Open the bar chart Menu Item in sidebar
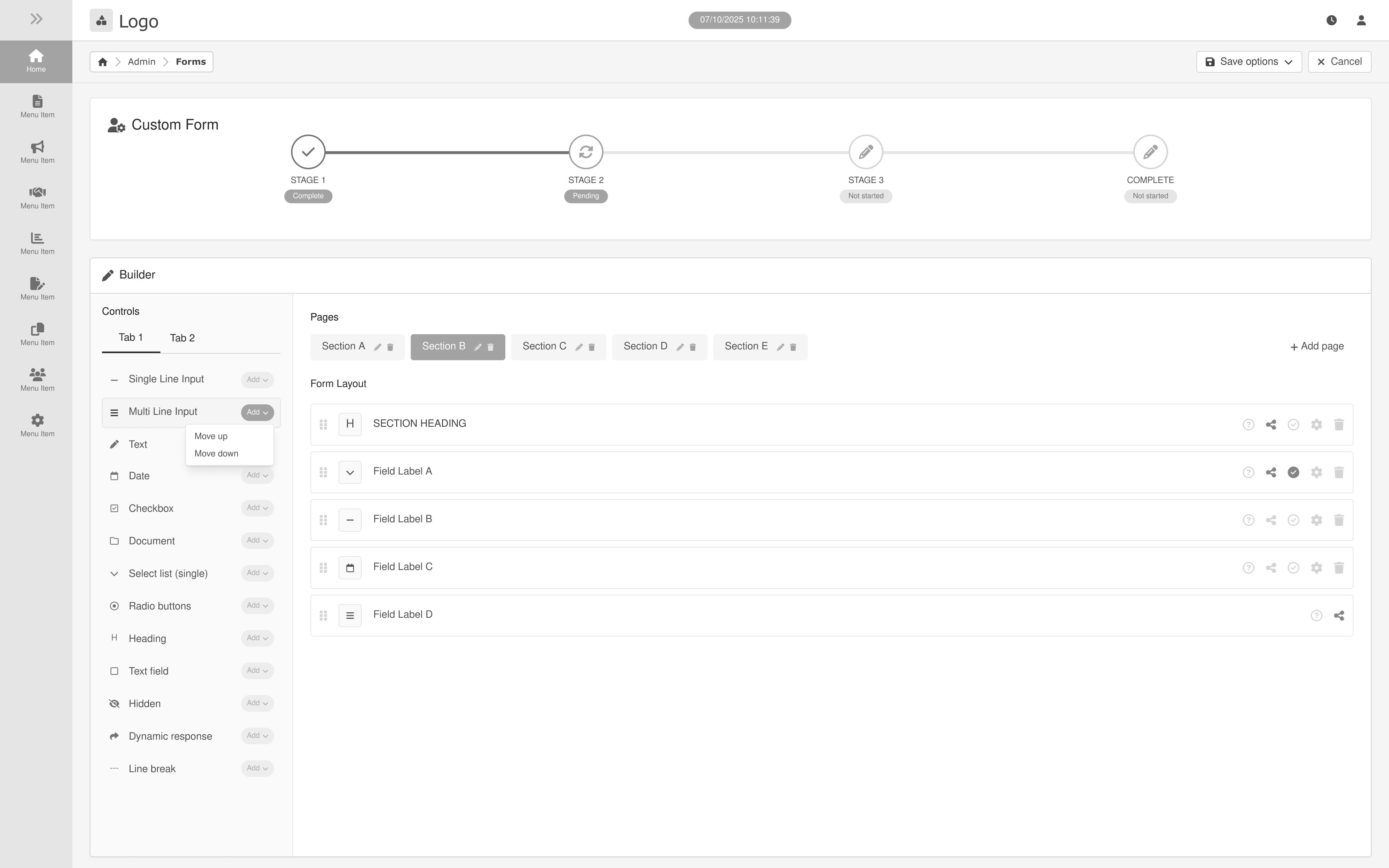The height and width of the screenshot is (868, 1389). point(37,243)
